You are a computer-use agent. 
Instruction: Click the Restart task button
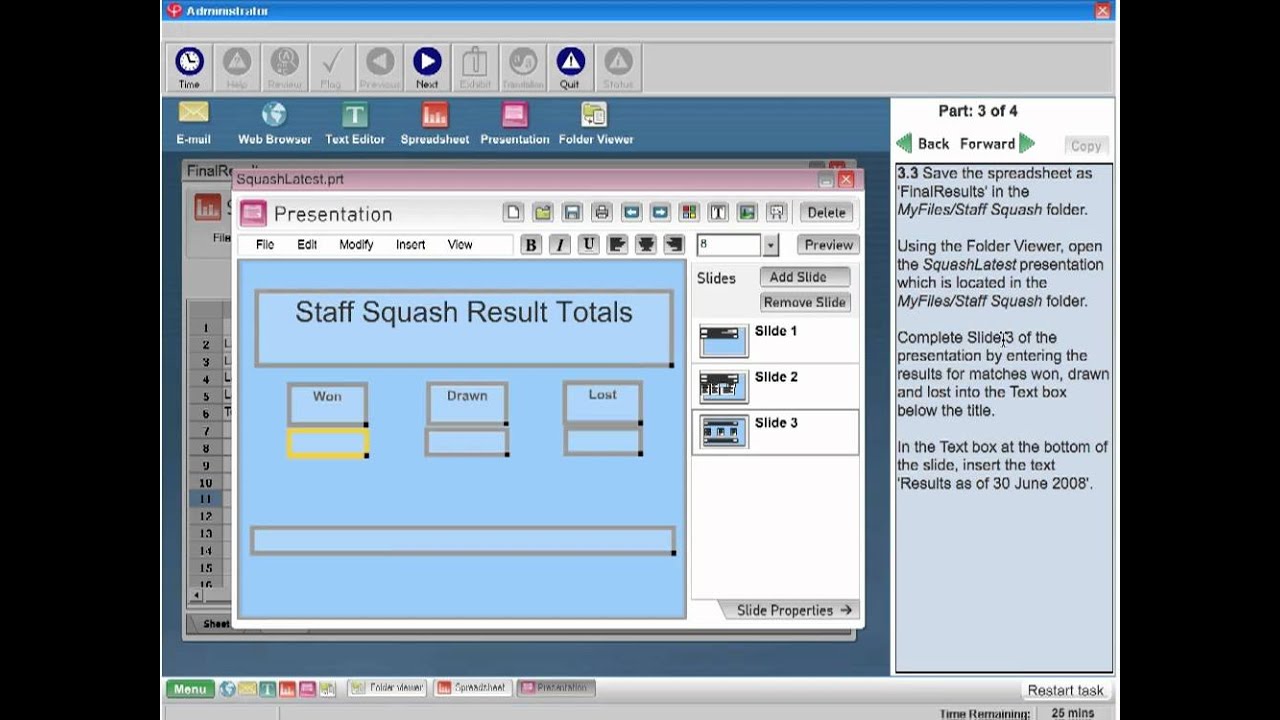(x=1065, y=690)
